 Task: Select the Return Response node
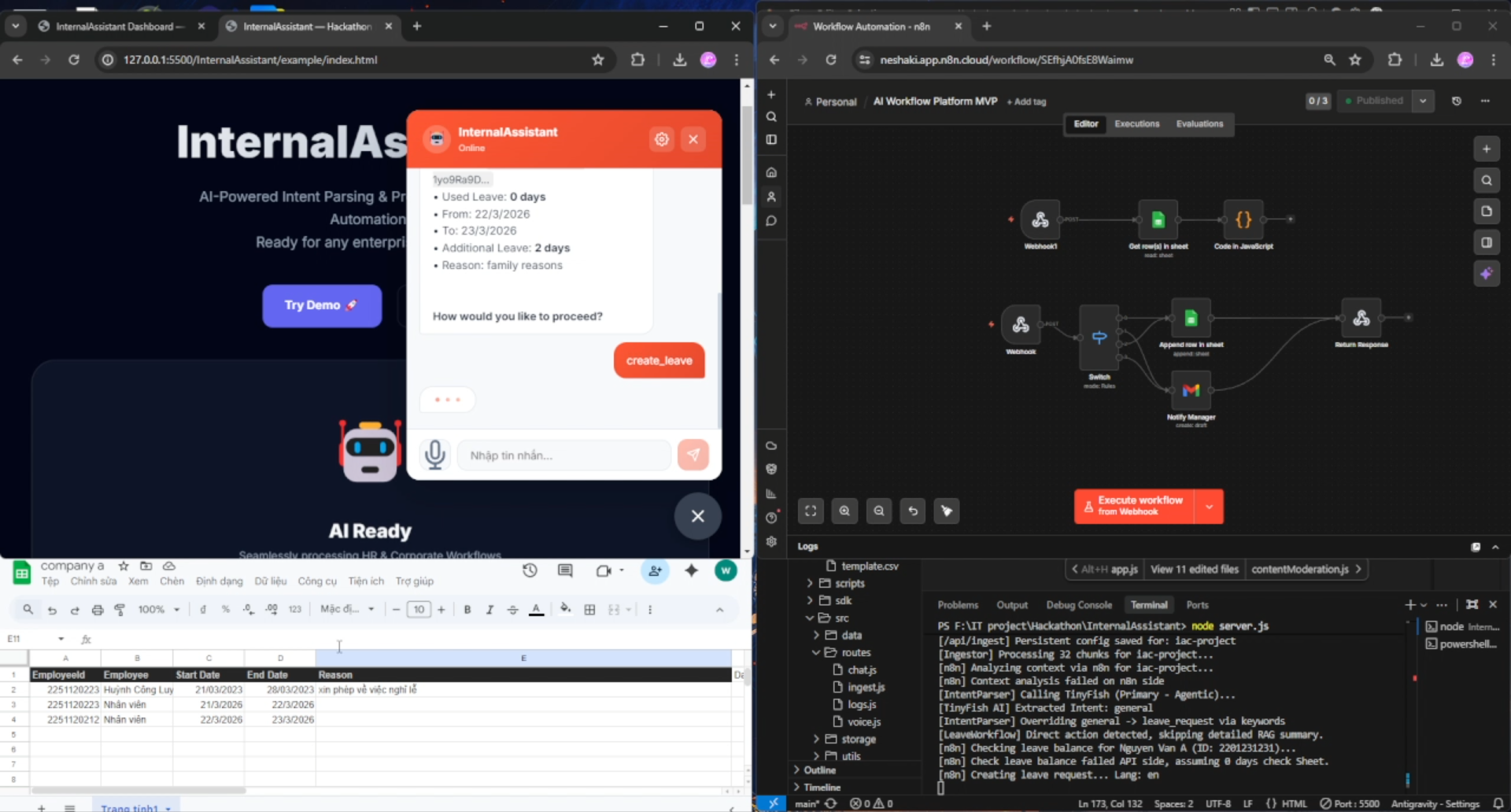1361,318
